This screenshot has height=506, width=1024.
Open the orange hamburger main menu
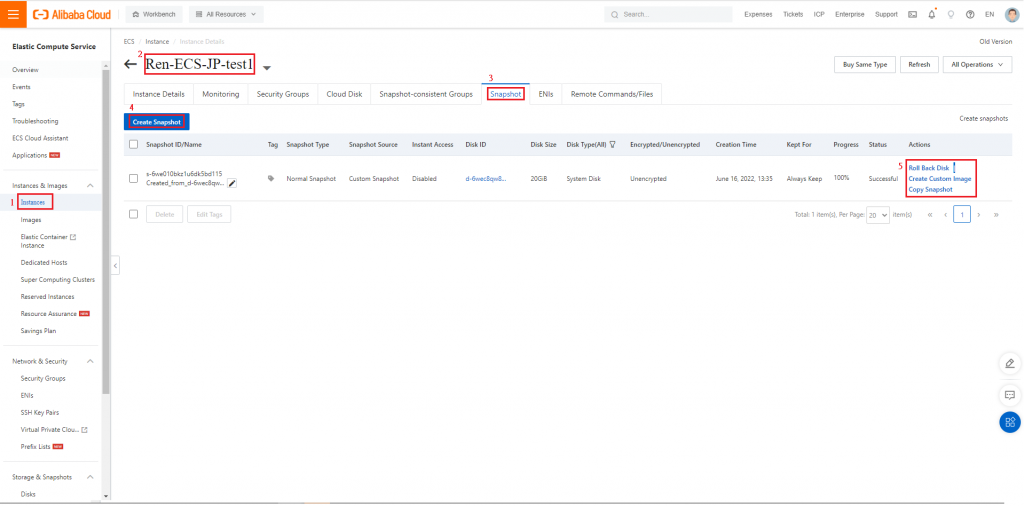click(x=13, y=14)
